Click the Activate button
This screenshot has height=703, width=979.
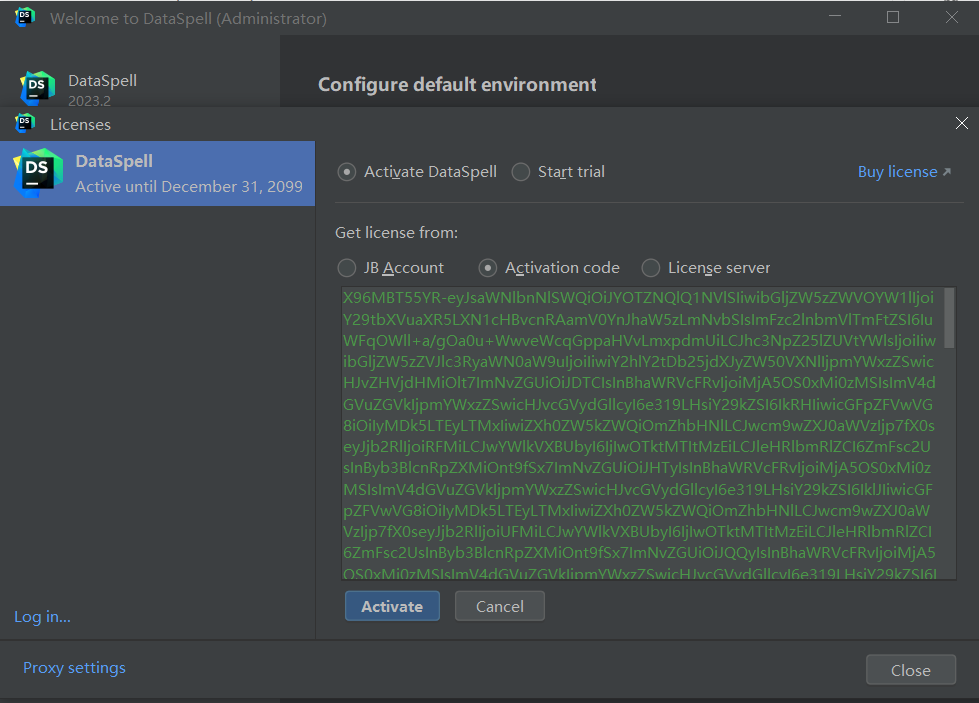click(x=392, y=606)
